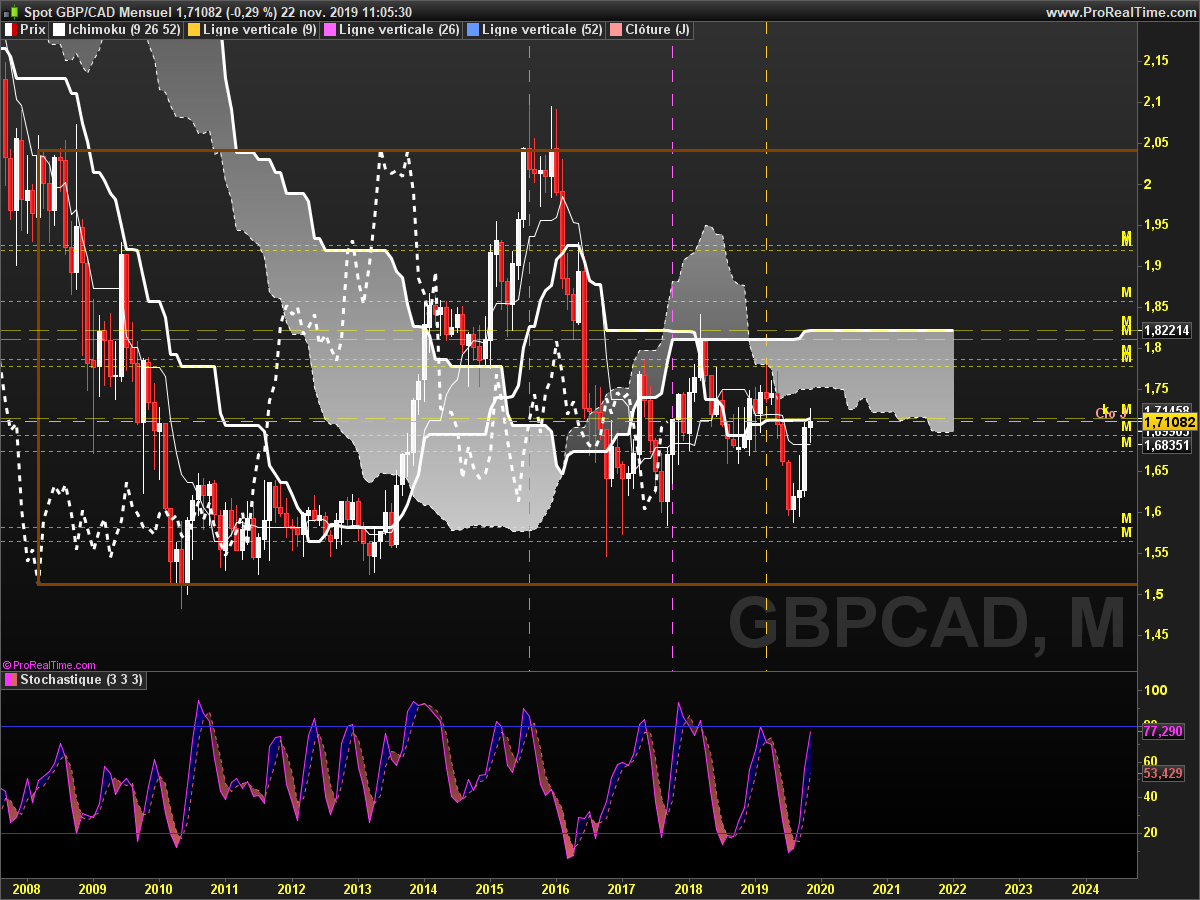
Task: Click the candlestick chart icon beside the title
Action: [10, 11]
